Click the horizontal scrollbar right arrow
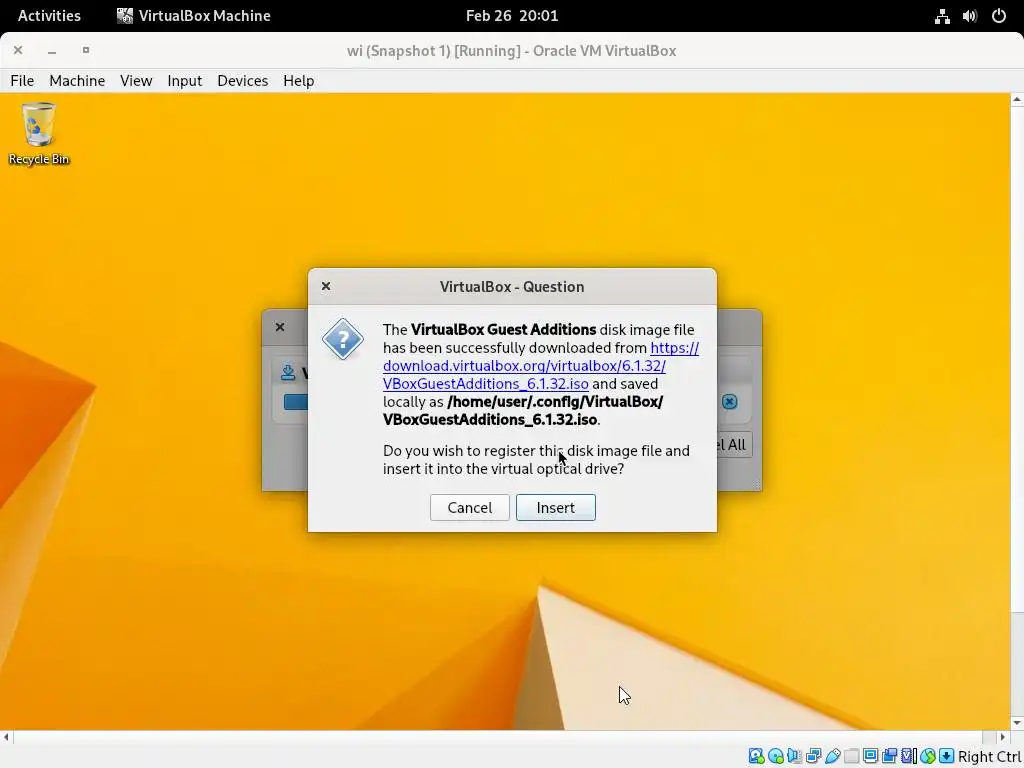Screen dimensions: 1024x768 tap(1003, 737)
